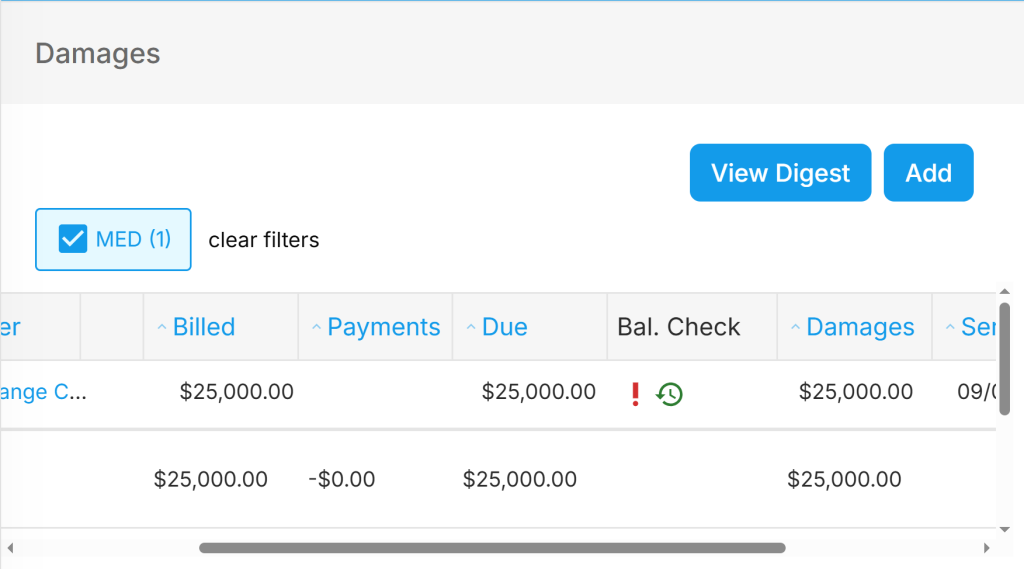
Task: Sort the table by Due column
Action: (504, 327)
